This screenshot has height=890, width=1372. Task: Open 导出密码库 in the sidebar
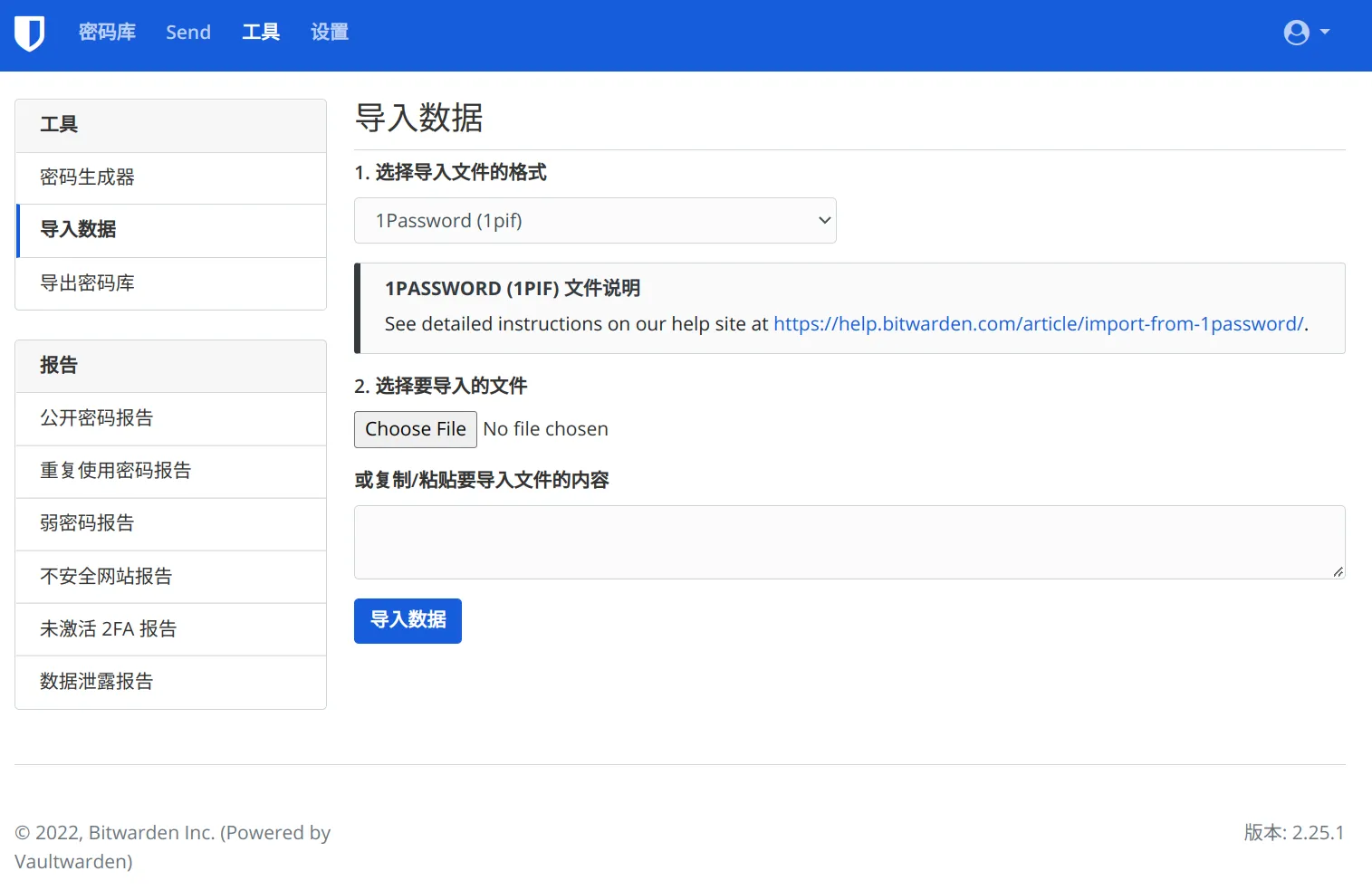point(171,283)
